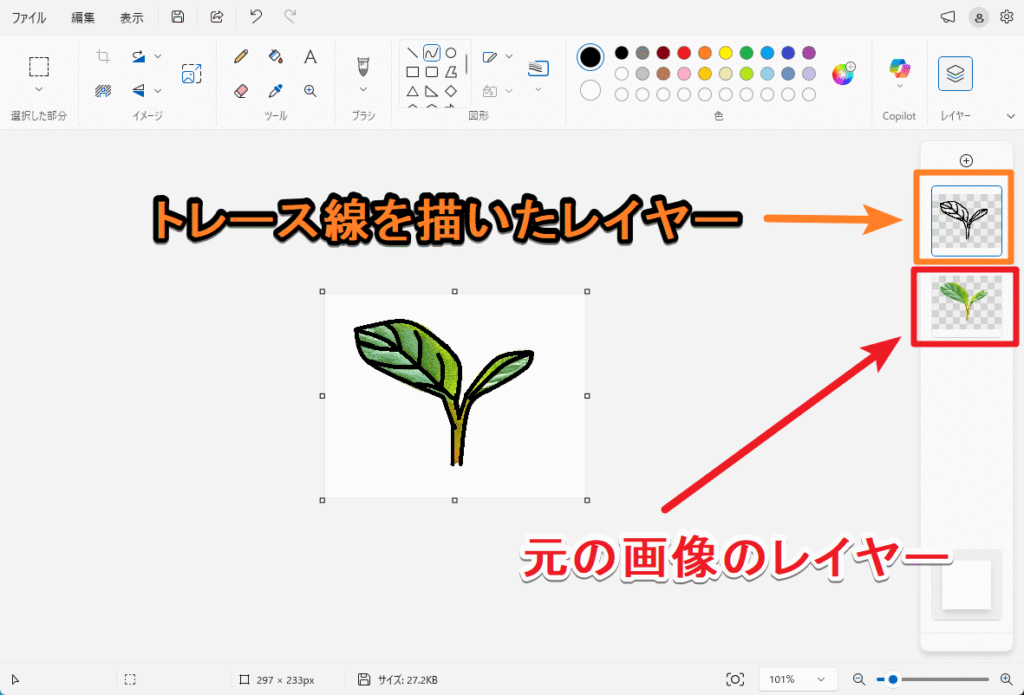Viewport: 1024px width, 695px height.
Task: Select the rectangle shape
Action: [x=413, y=72]
